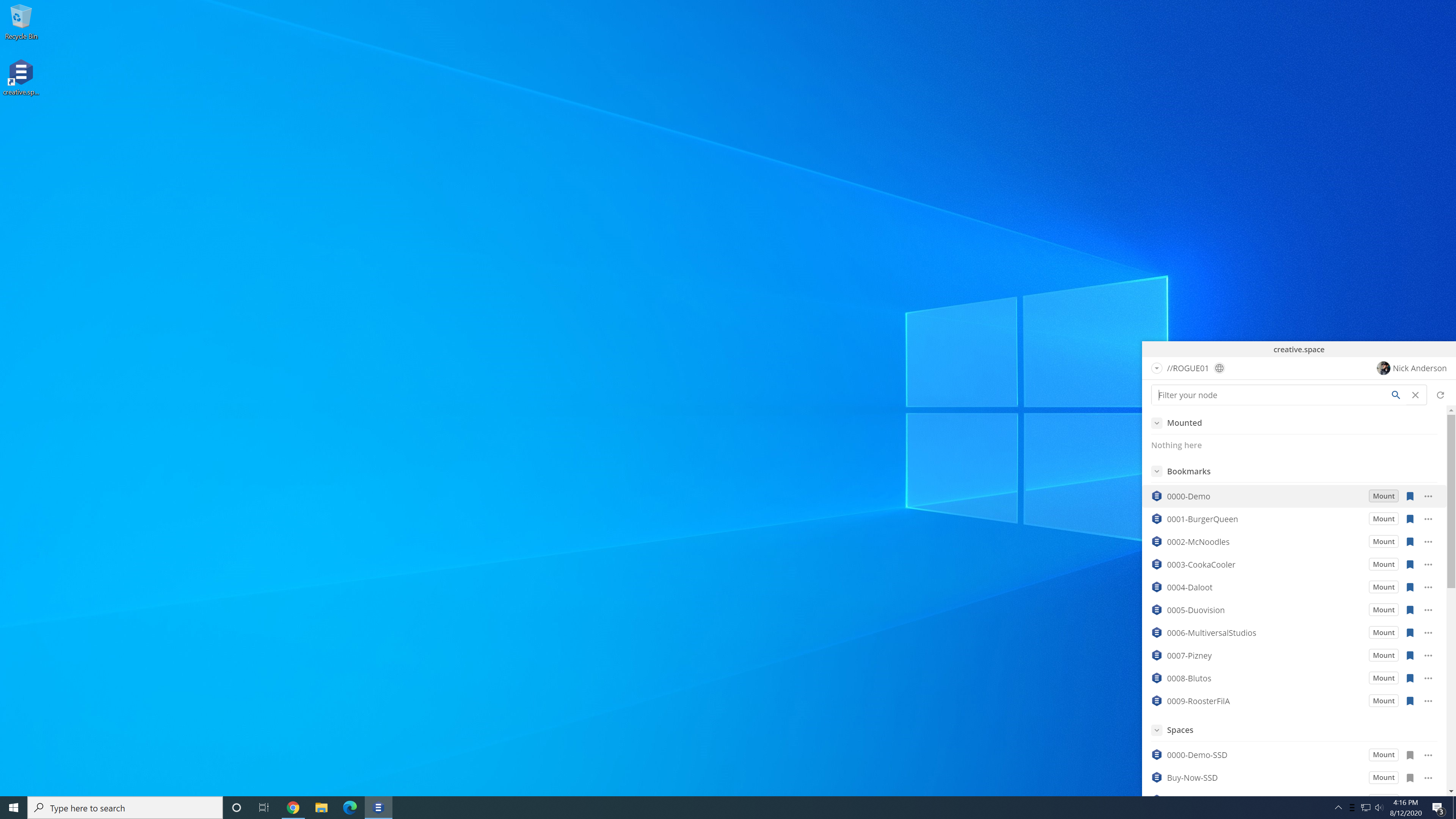Screen dimensions: 1456x819
Task: Open more options for 0008-Blutos
Action: click(x=1428, y=678)
